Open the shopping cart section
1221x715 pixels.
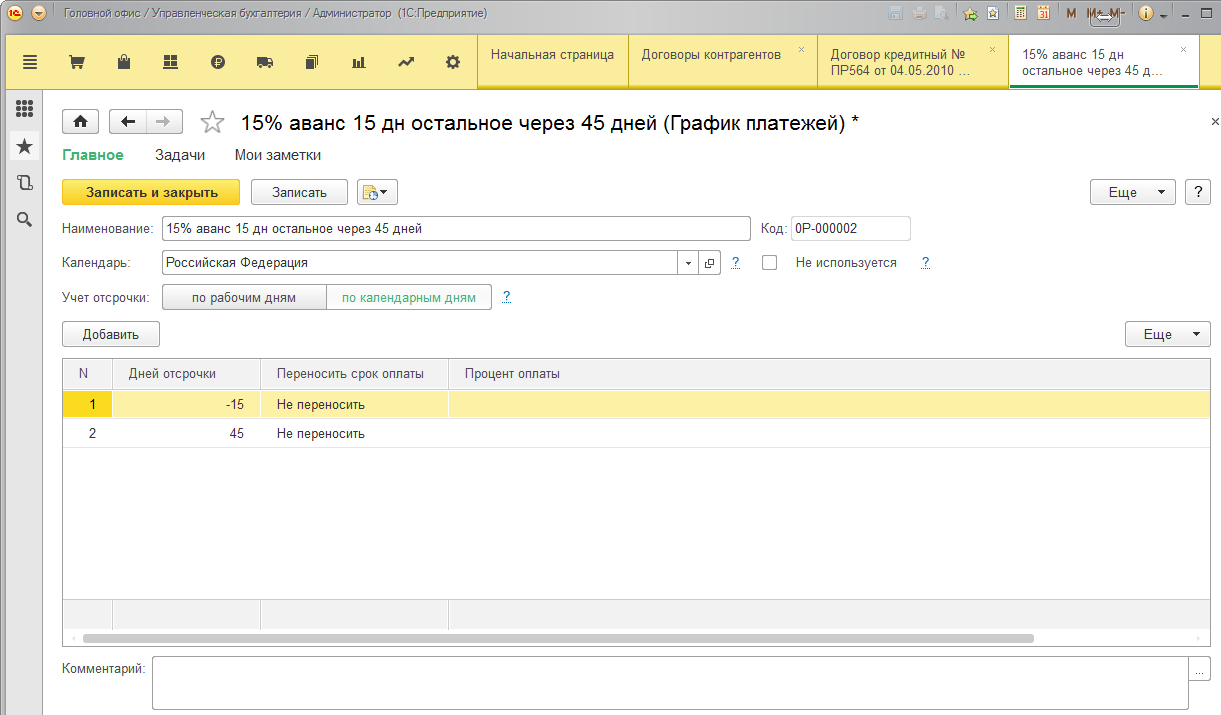coord(76,62)
